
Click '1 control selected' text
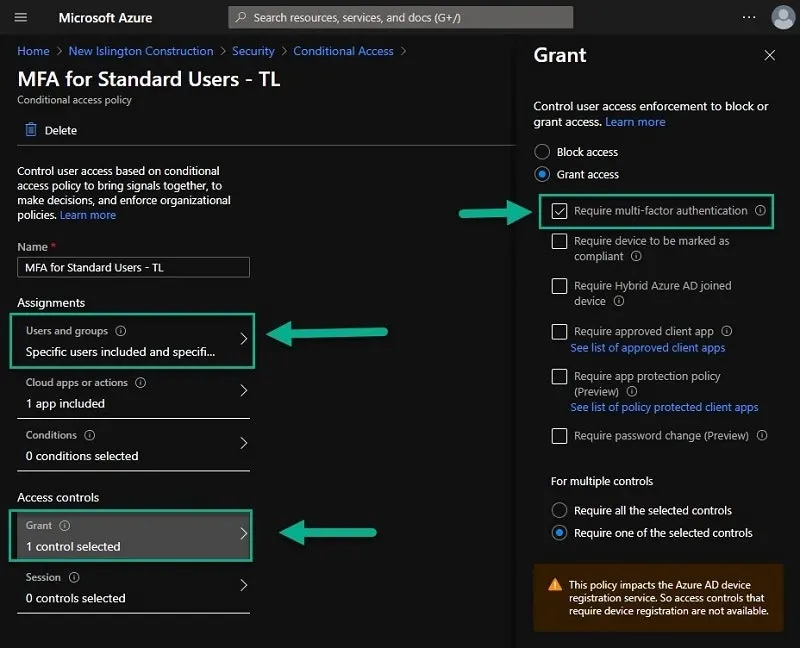click(73, 546)
